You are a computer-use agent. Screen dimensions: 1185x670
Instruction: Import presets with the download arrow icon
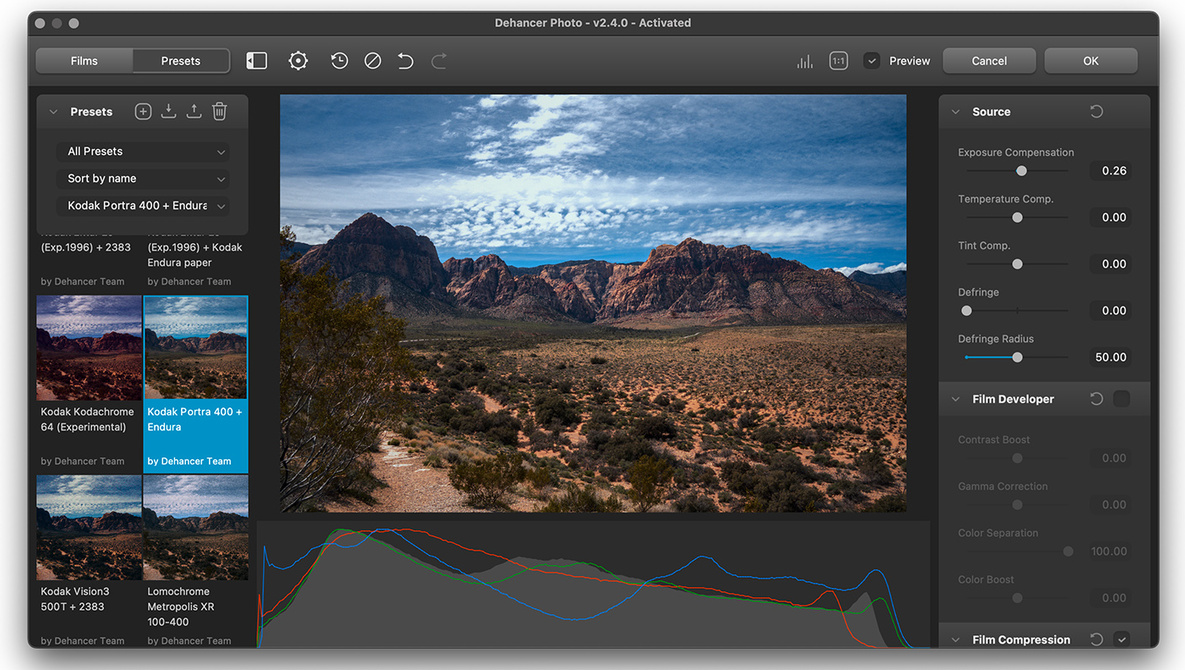pos(169,112)
